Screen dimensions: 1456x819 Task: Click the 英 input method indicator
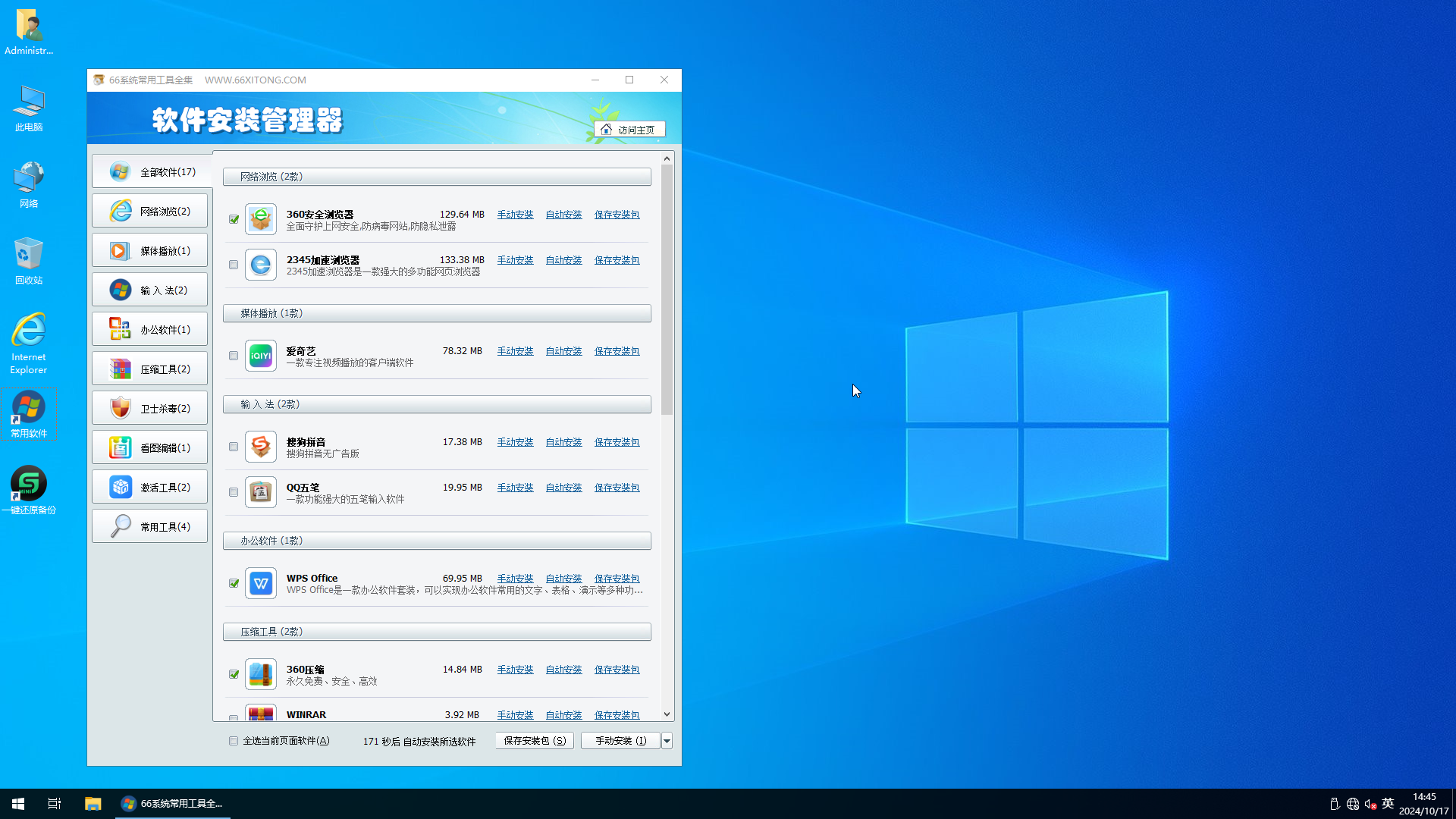click(1388, 804)
